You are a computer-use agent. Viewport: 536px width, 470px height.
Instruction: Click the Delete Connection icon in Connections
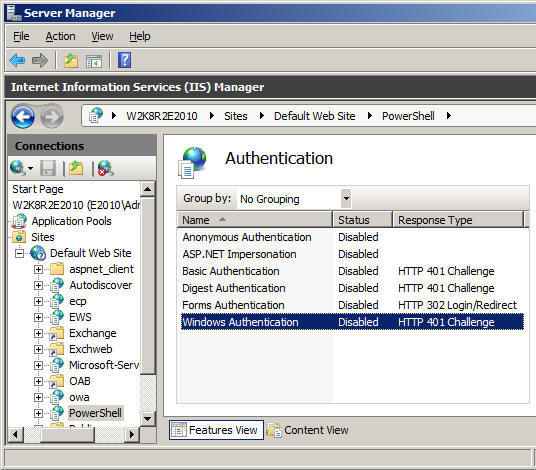click(106, 168)
